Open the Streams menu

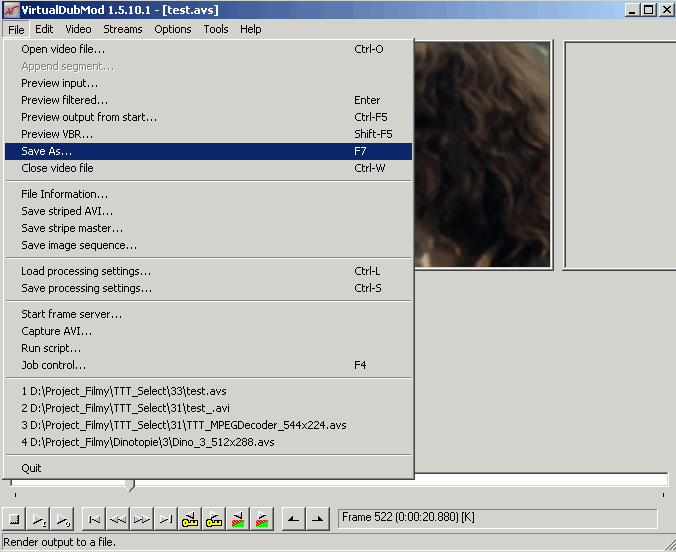click(x=122, y=29)
